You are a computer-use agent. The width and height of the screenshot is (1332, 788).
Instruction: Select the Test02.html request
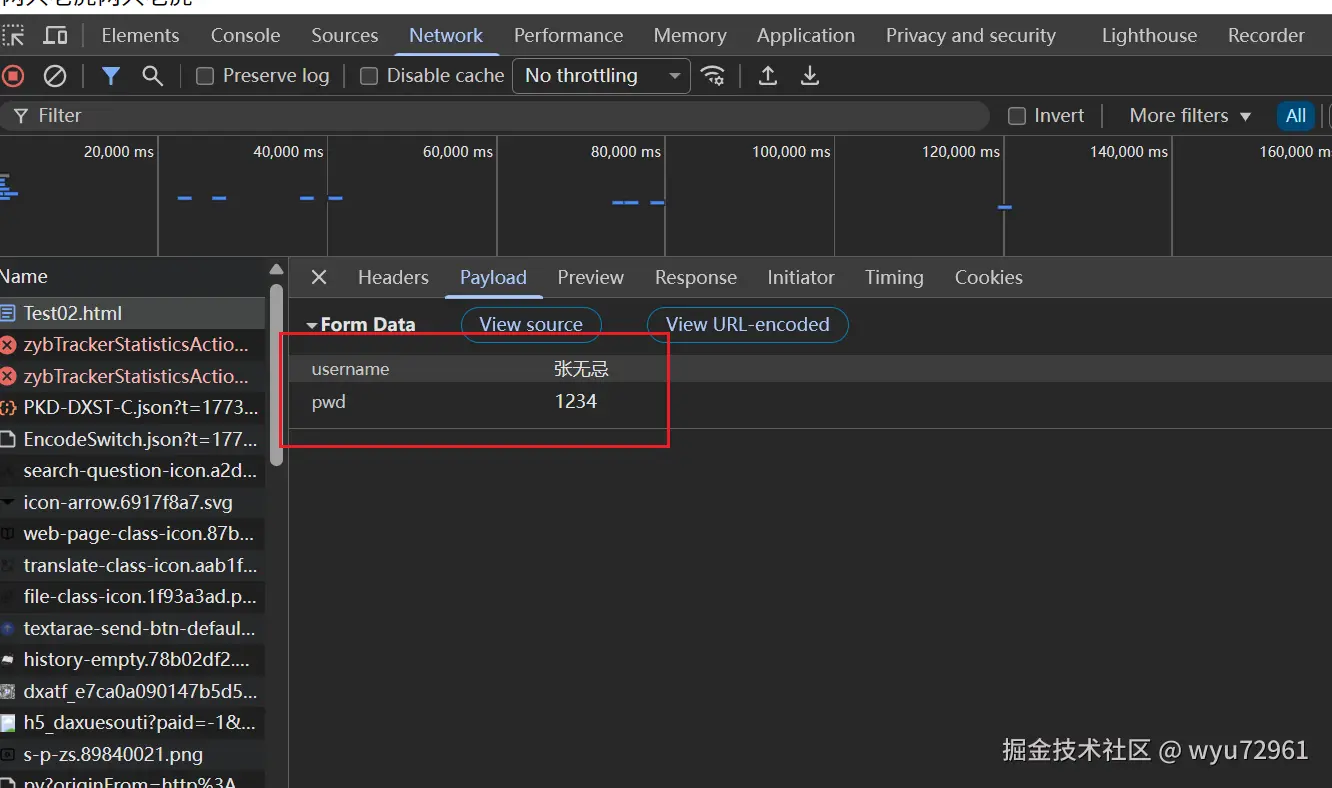click(132, 313)
